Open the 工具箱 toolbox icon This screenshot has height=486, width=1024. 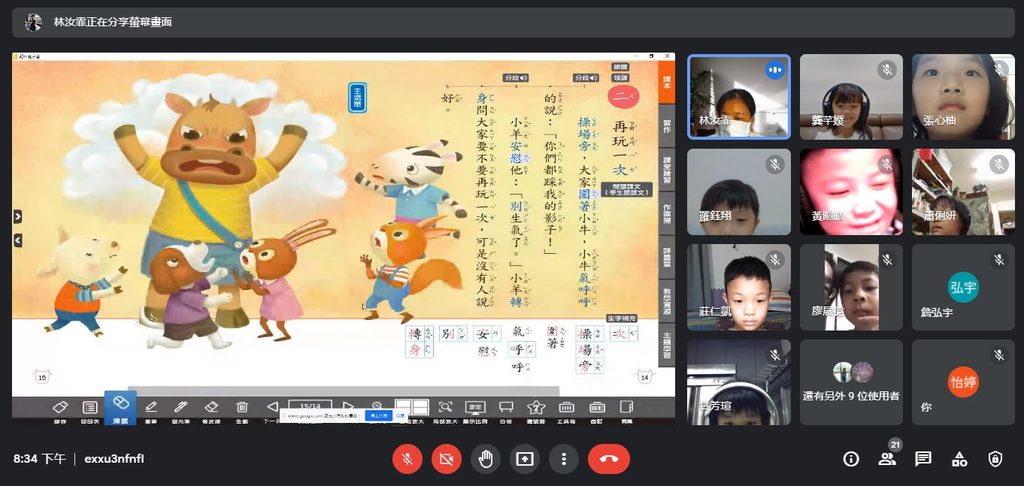[x=566, y=409]
